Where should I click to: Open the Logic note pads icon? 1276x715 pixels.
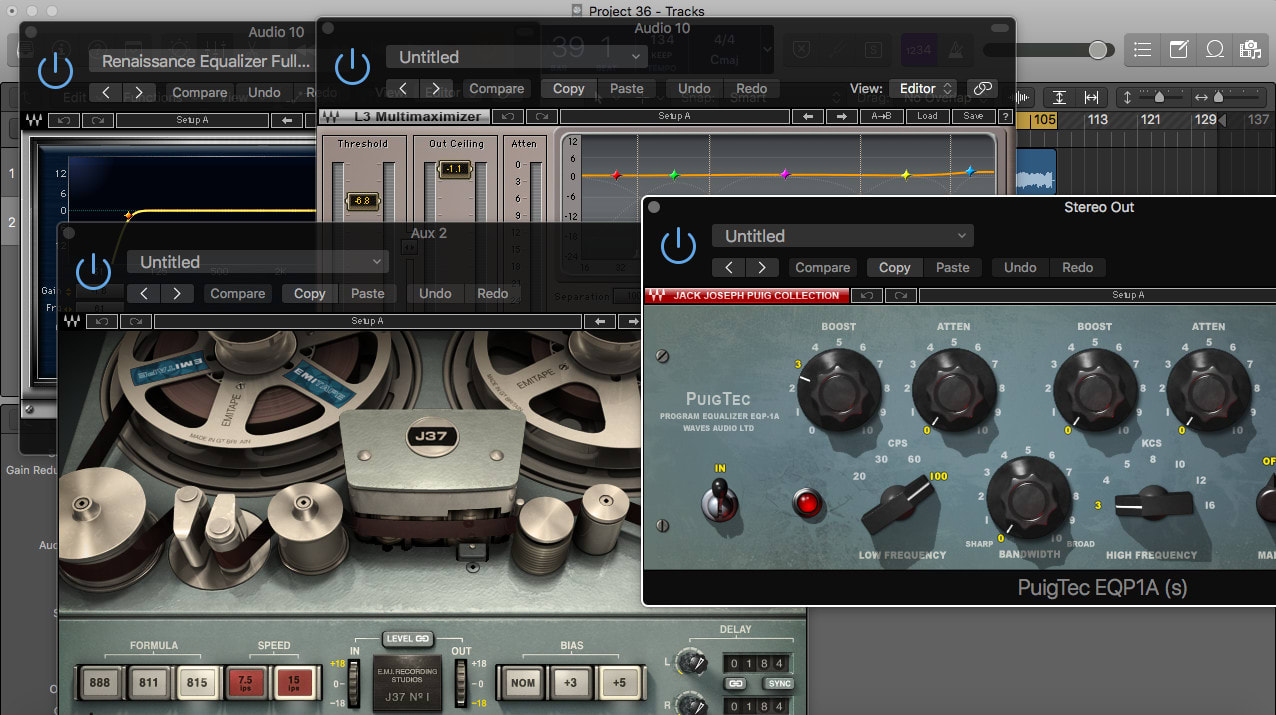tap(1178, 49)
